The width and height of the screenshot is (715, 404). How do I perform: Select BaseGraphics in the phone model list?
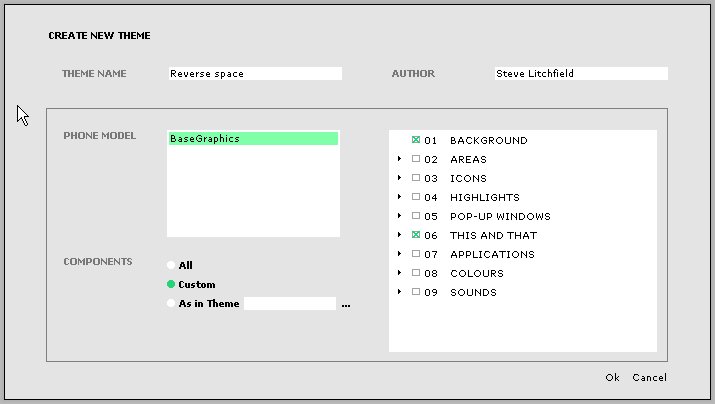(252, 139)
